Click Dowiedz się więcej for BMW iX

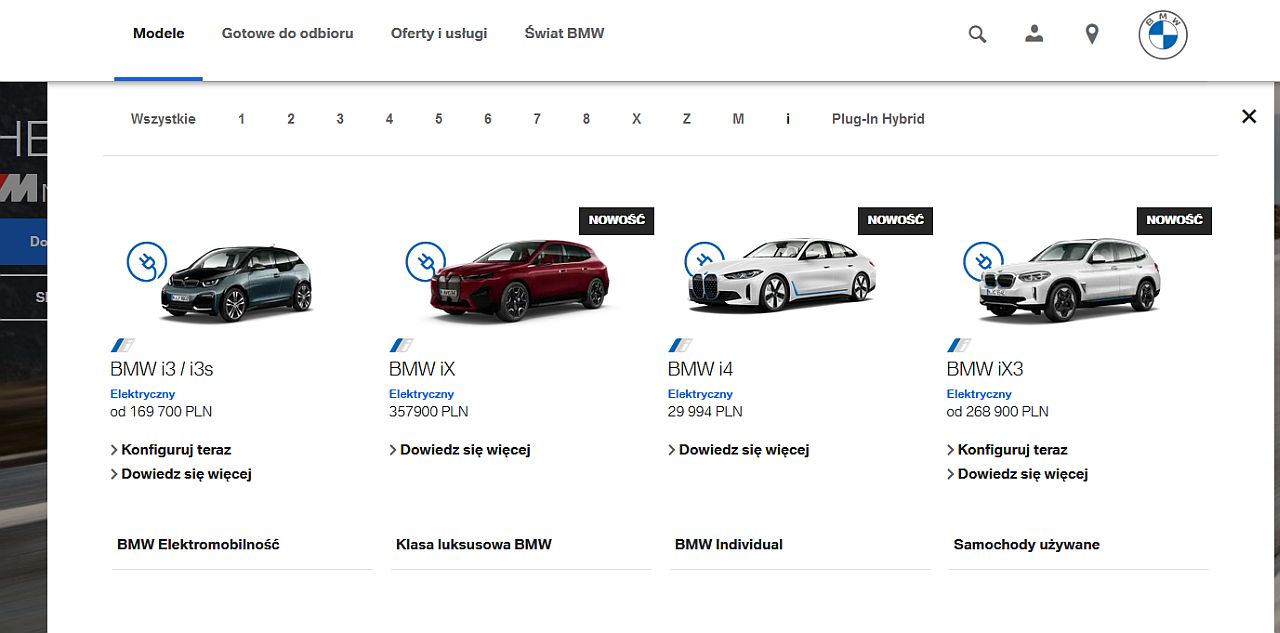tap(465, 450)
